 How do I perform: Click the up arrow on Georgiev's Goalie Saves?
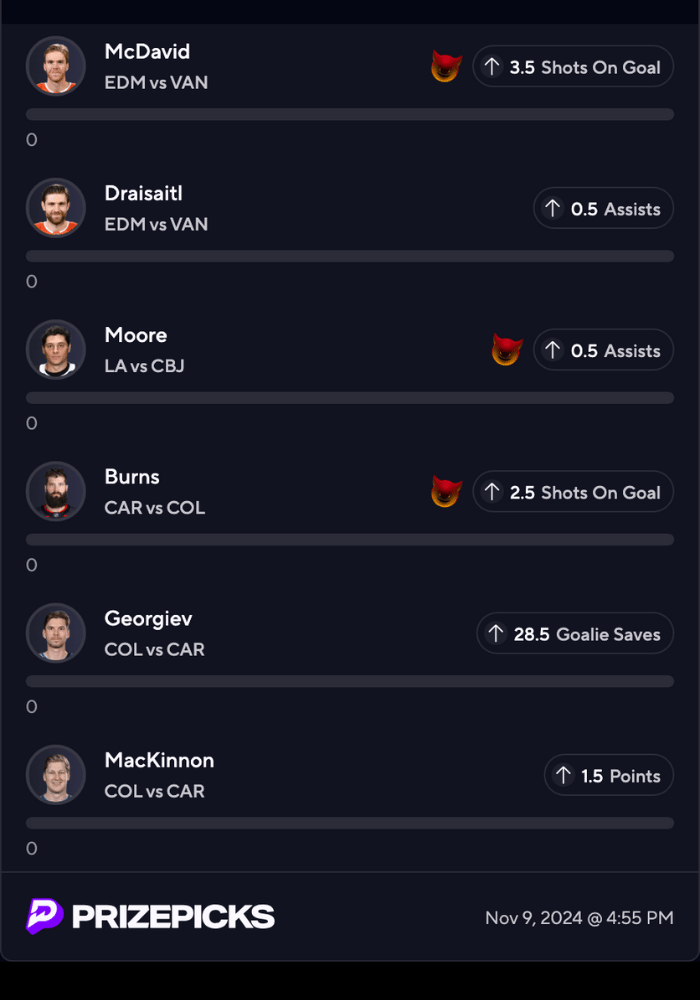[x=496, y=634]
